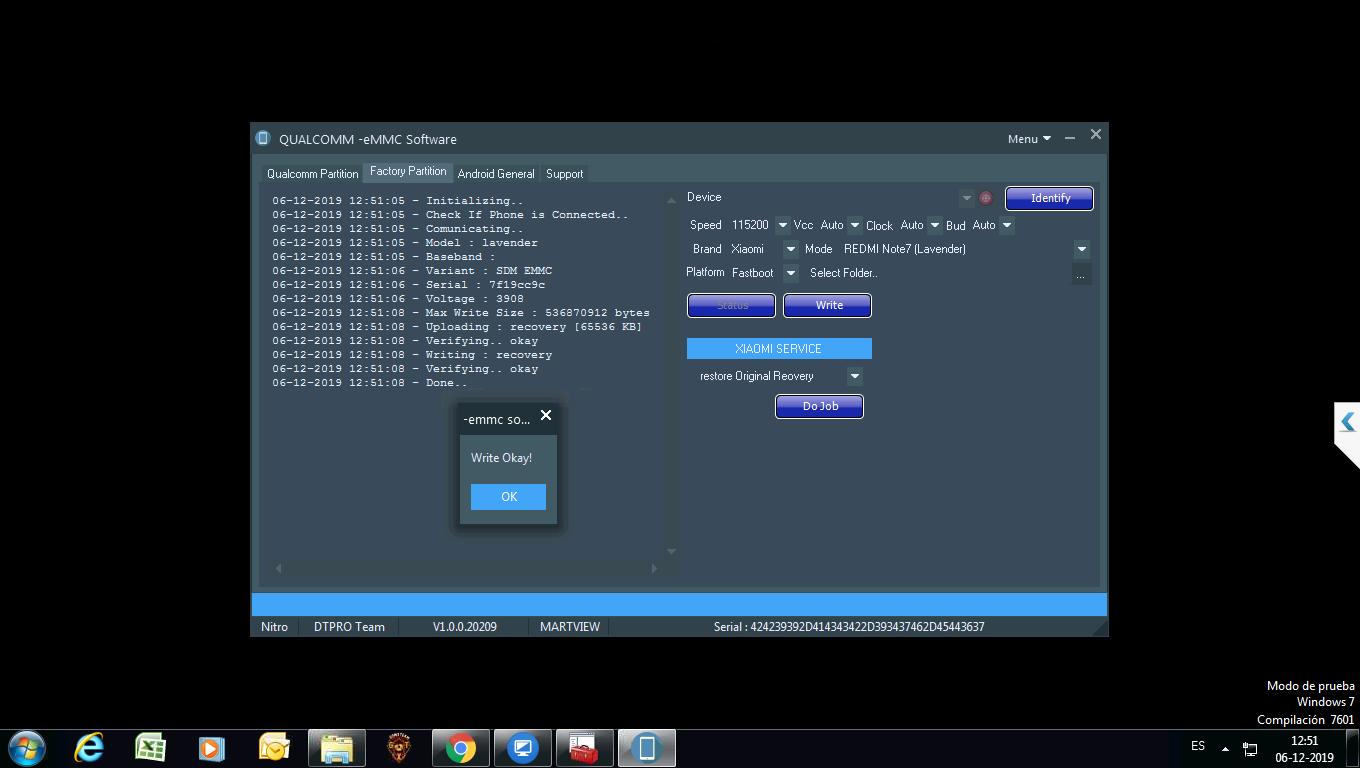The width and height of the screenshot is (1360, 768).
Task: Click the log's up scroll arrow
Action: point(671,200)
